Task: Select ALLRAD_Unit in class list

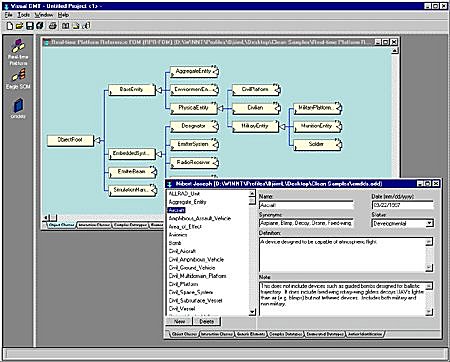Action: pos(184,194)
